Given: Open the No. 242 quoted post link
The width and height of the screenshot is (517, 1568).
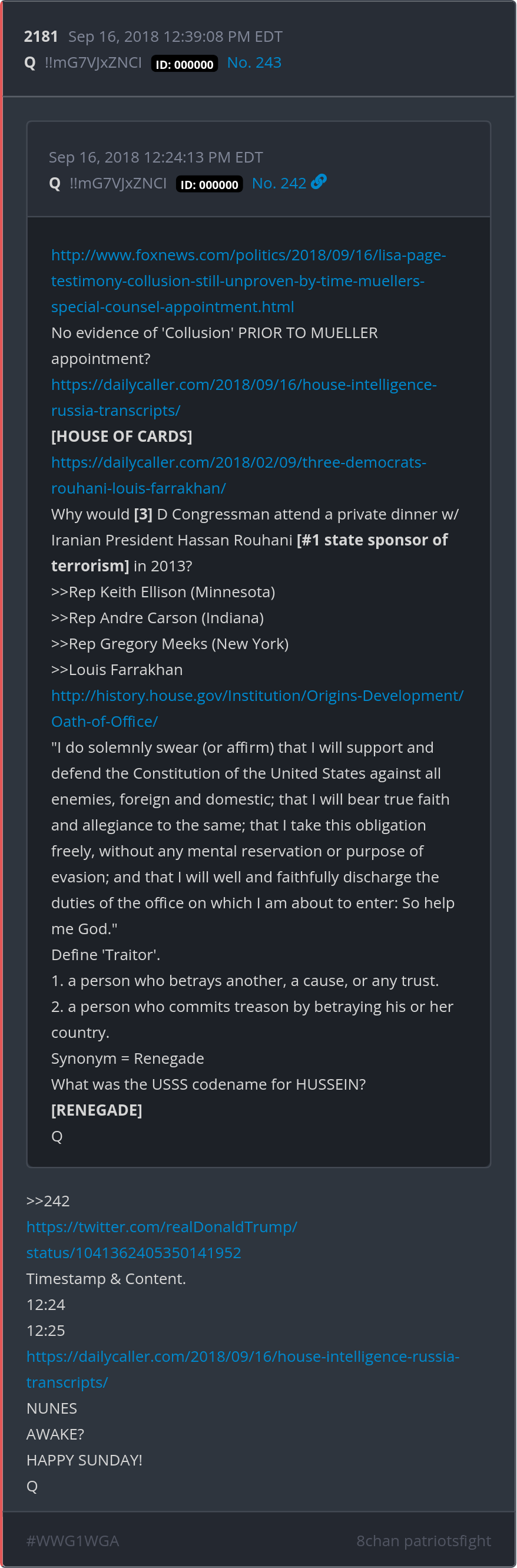Looking at the screenshot, I should tap(279, 183).
